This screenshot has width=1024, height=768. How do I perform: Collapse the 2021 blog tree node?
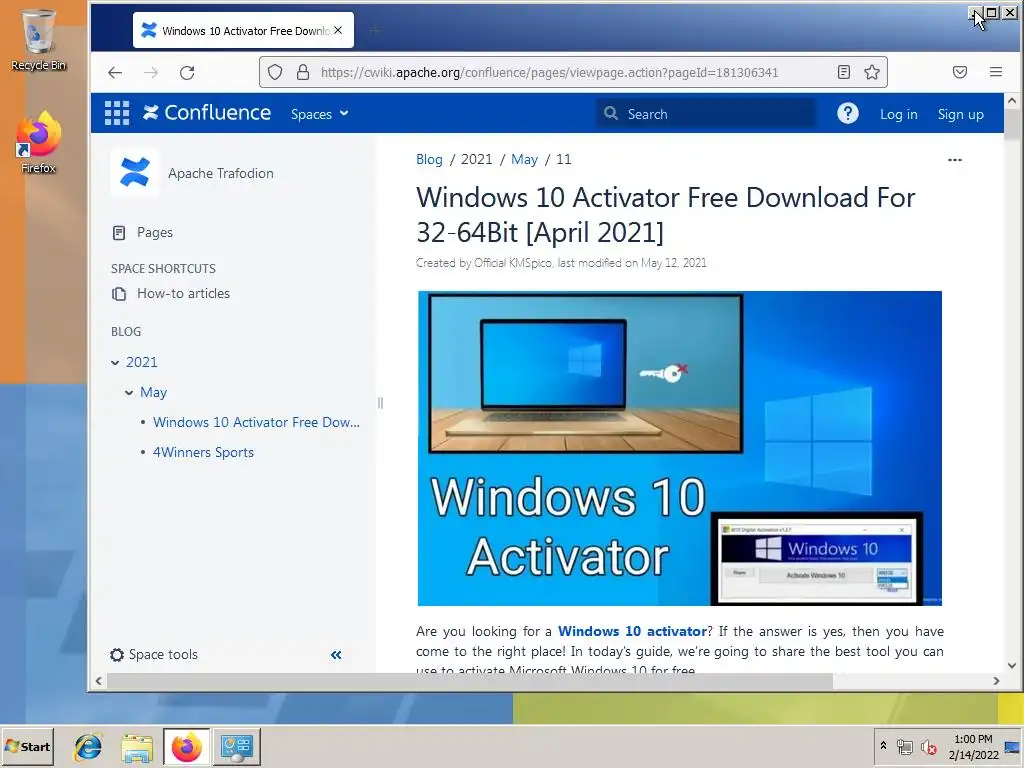click(x=115, y=362)
